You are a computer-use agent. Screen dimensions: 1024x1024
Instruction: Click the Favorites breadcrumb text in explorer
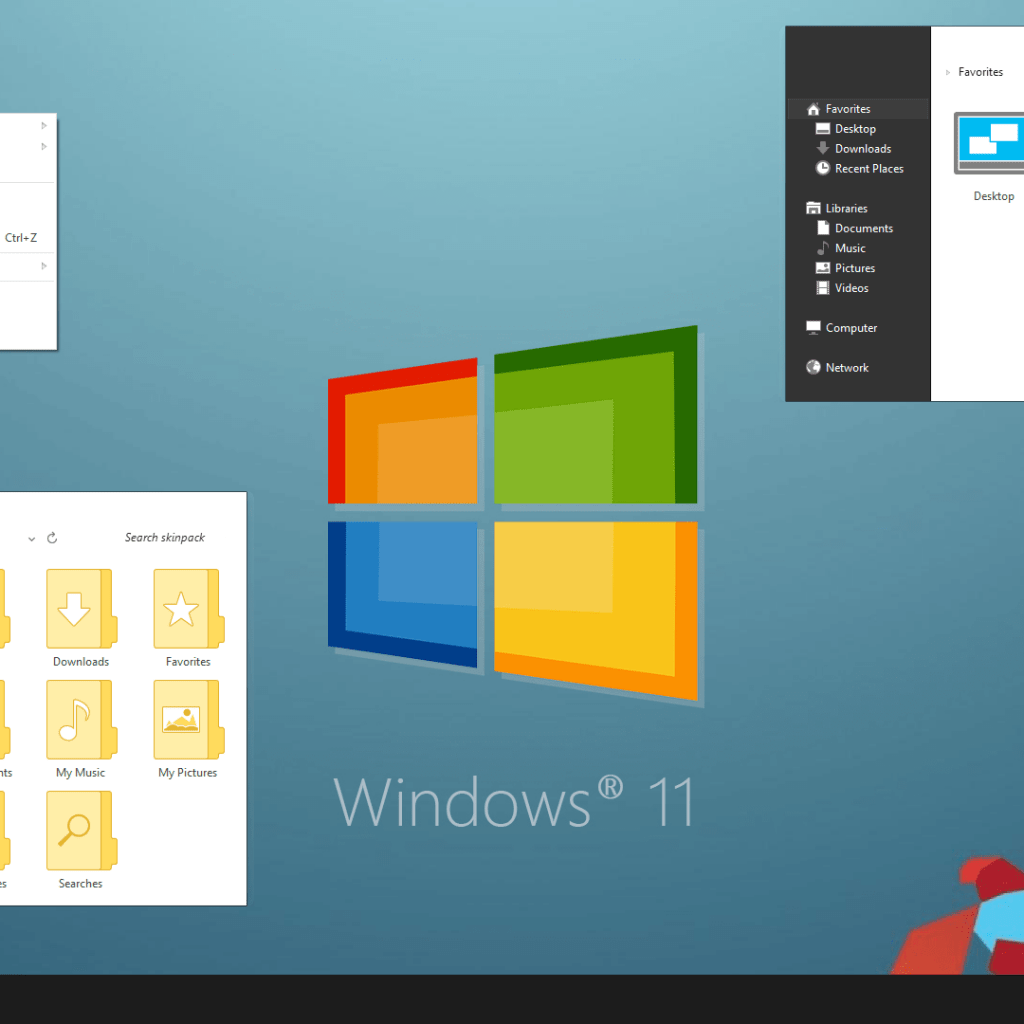coord(980,72)
